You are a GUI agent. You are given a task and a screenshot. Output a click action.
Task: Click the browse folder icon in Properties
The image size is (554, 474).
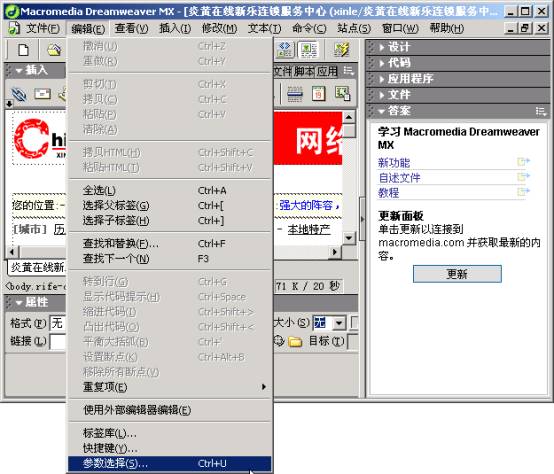(x=295, y=341)
